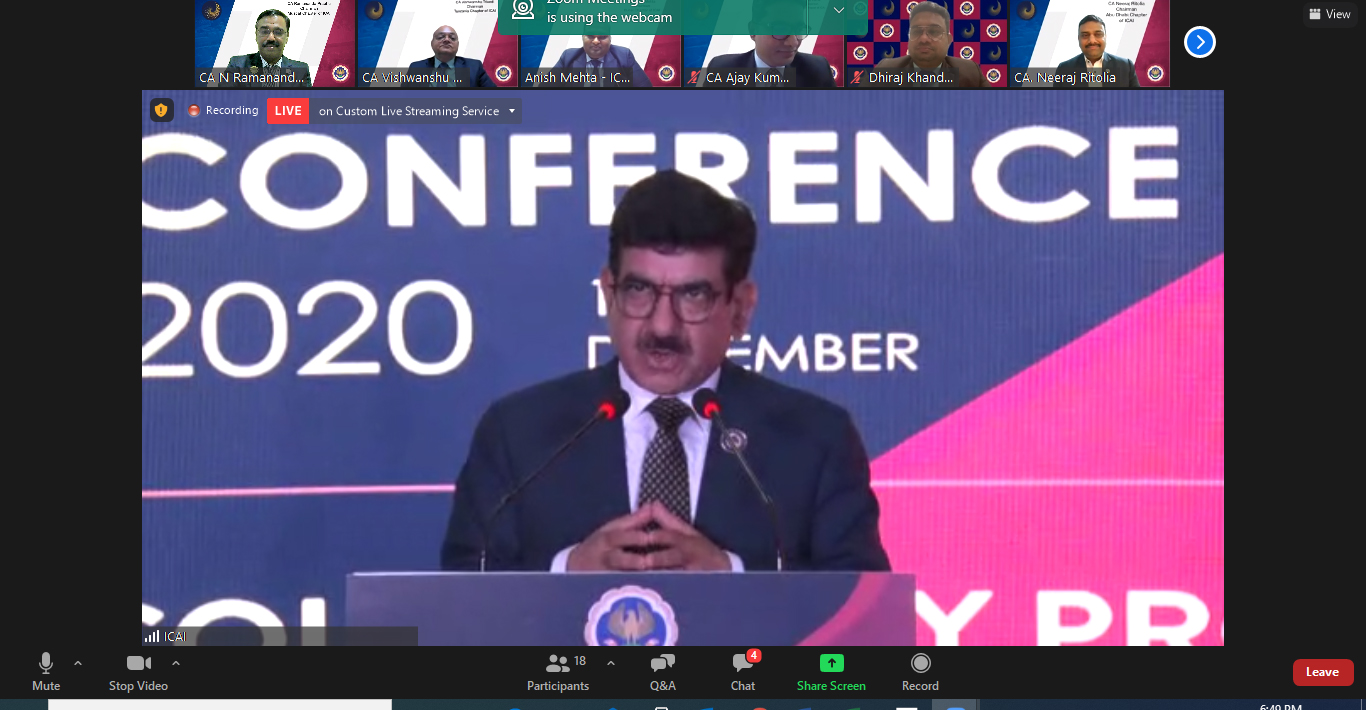Click the Recording indicator
Screen dimensions: 1366x710
coord(223,110)
